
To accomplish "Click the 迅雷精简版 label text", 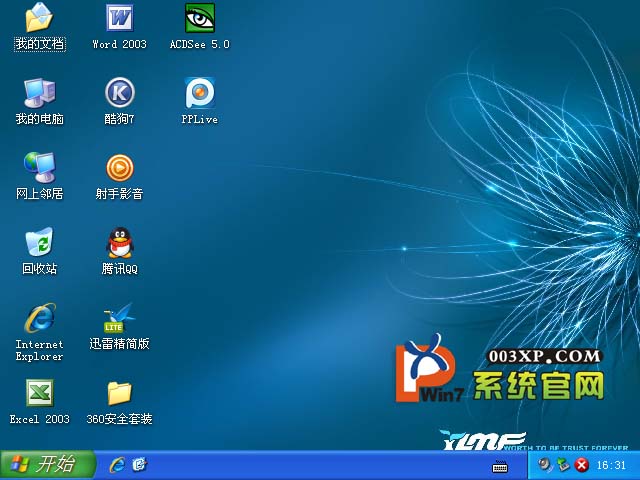I will (120, 344).
